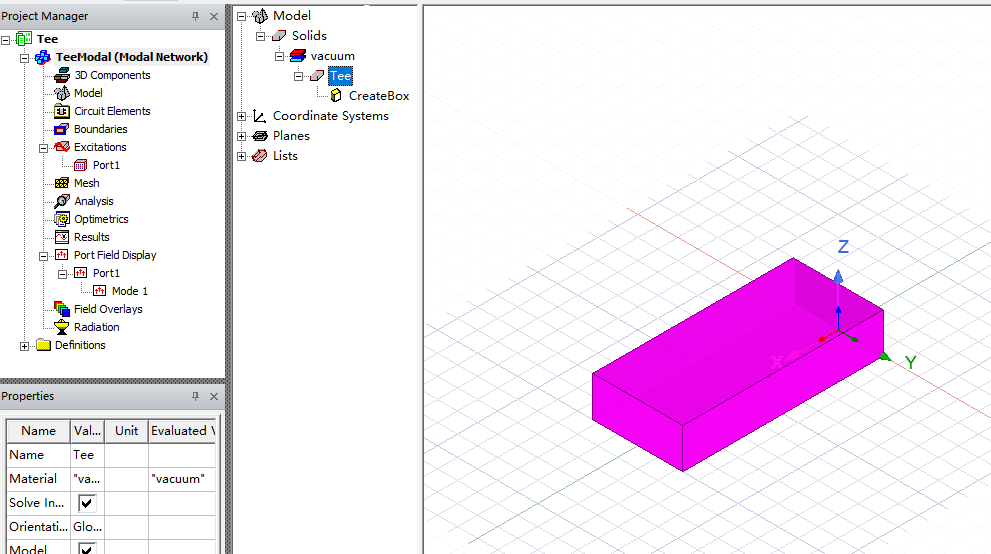Click the Coordinate Systems icon
Viewport: 991px width, 554px height.
[260, 116]
